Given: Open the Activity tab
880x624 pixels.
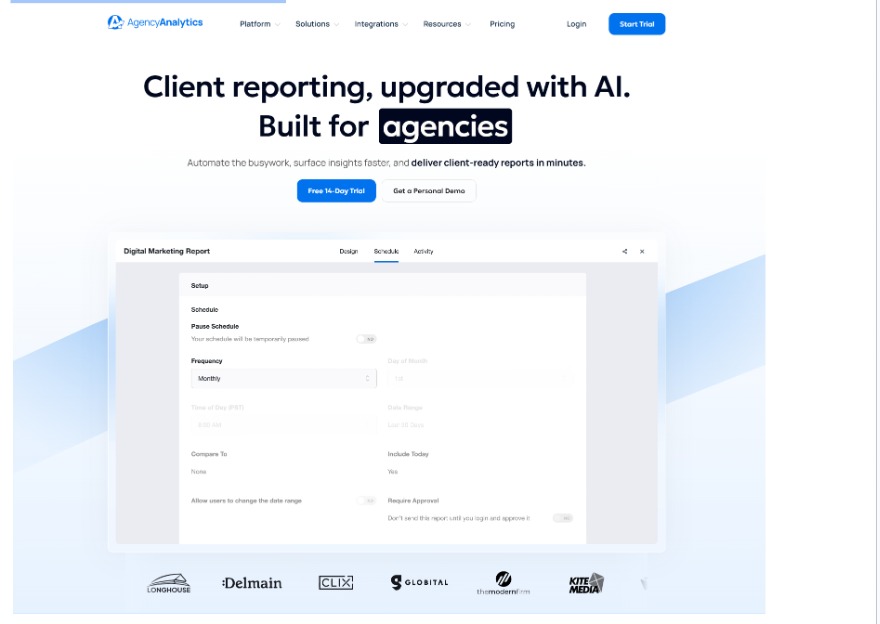Looking at the screenshot, I should [425, 251].
